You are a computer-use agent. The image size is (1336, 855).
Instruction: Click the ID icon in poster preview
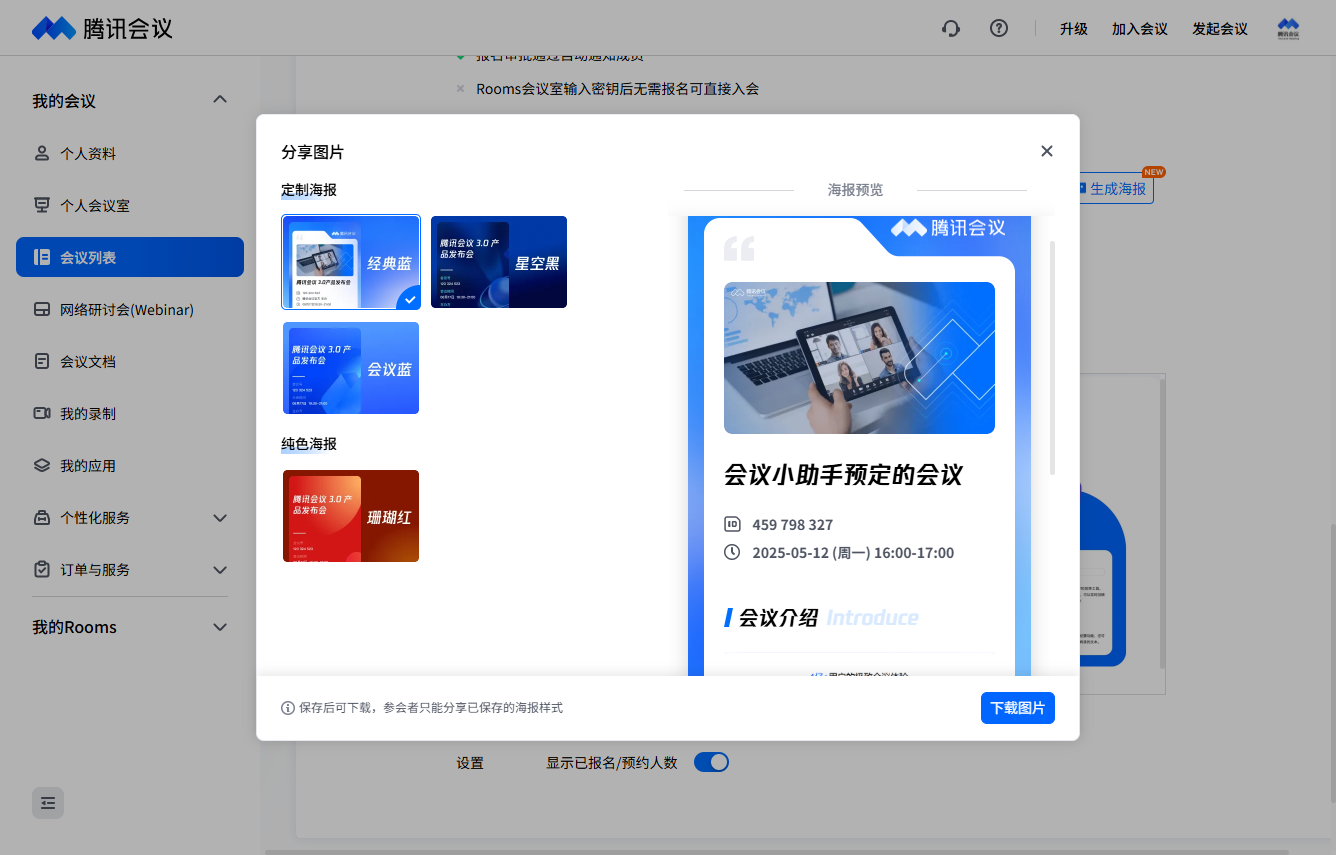point(732,524)
